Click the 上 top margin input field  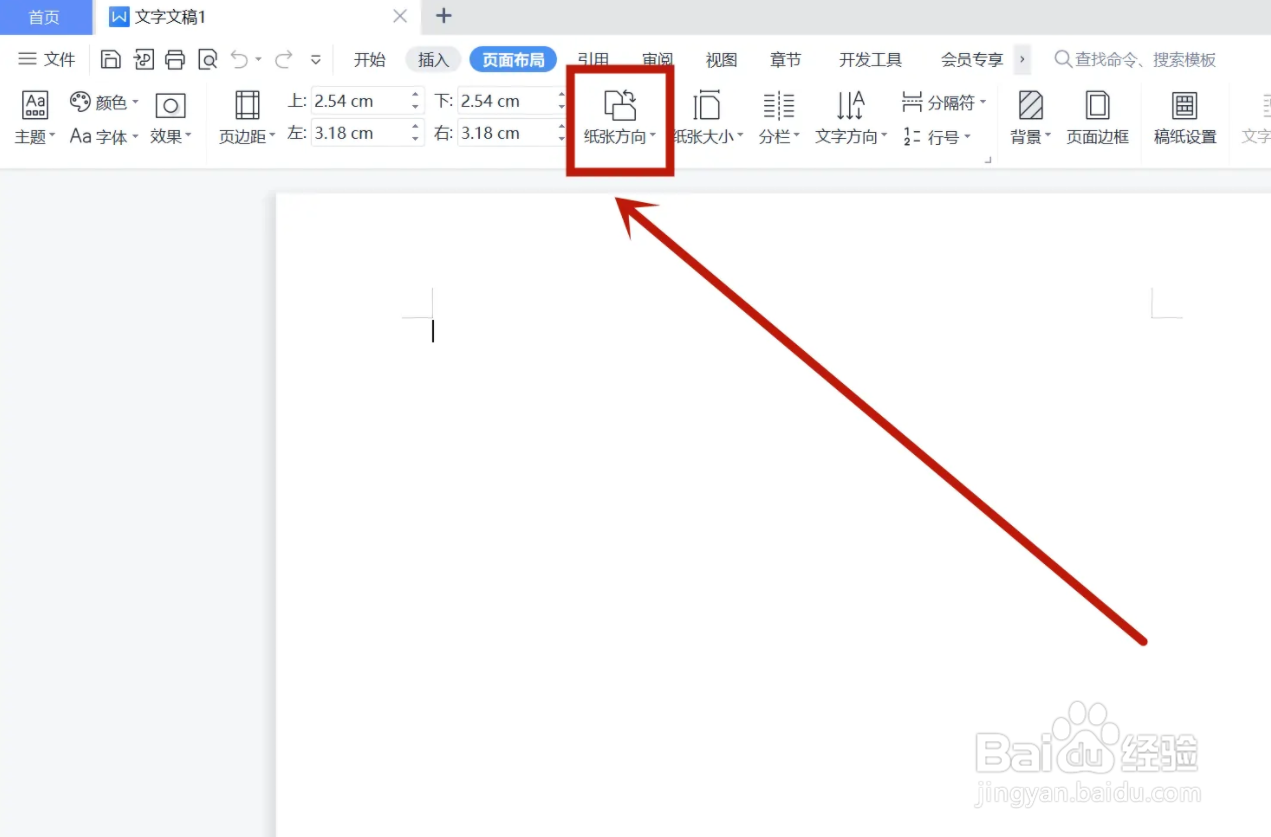pyautogui.click(x=360, y=100)
